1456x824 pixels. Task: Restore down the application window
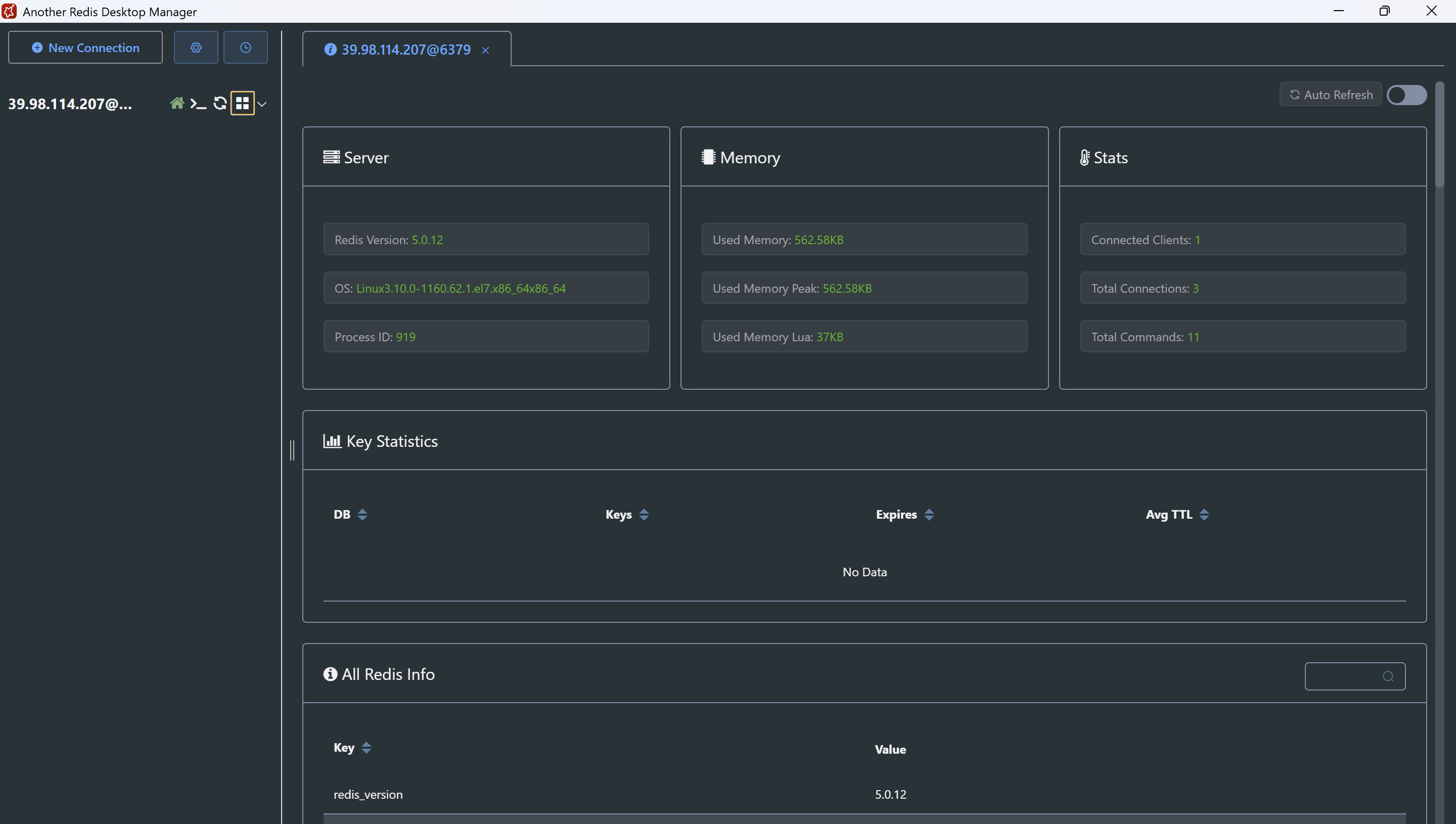coord(1385,11)
